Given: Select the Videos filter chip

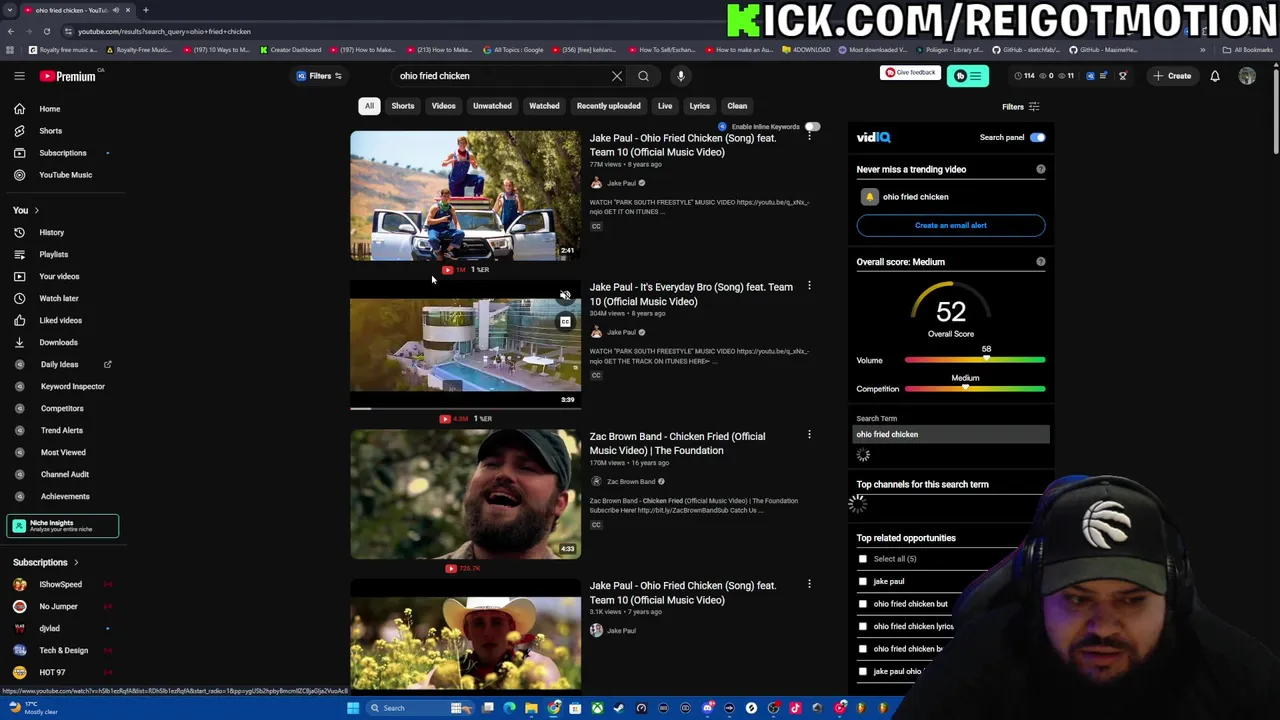Looking at the screenshot, I should (x=443, y=106).
